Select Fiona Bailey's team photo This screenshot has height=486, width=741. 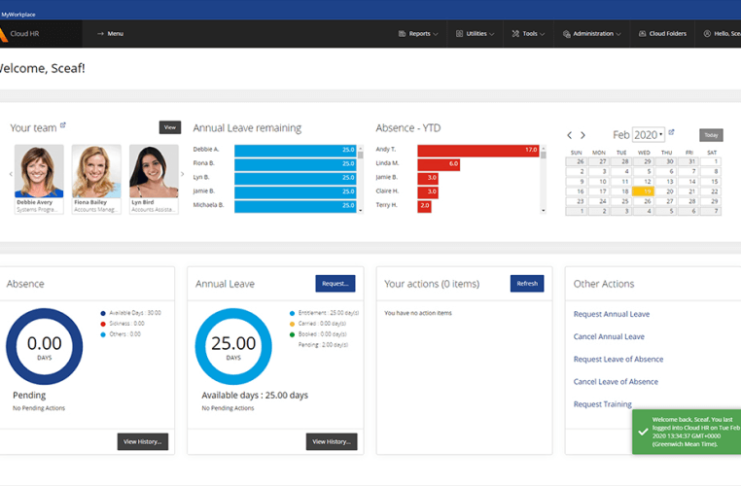pyautogui.click(x=96, y=171)
